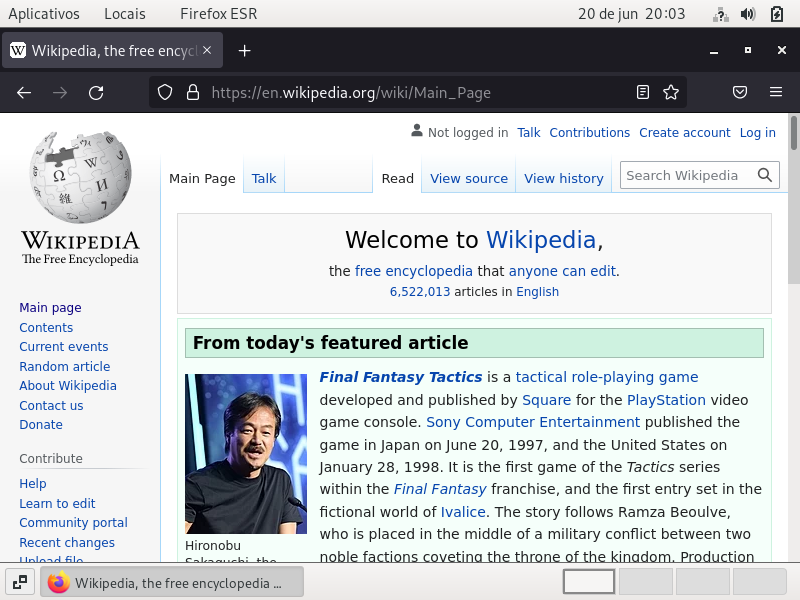
Task: Go back with the browser back arrow
Action: [24, 92]
